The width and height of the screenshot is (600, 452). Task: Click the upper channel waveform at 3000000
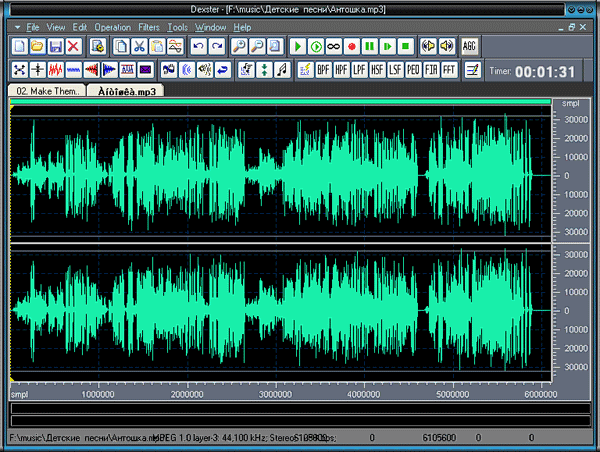click(277, 175)
